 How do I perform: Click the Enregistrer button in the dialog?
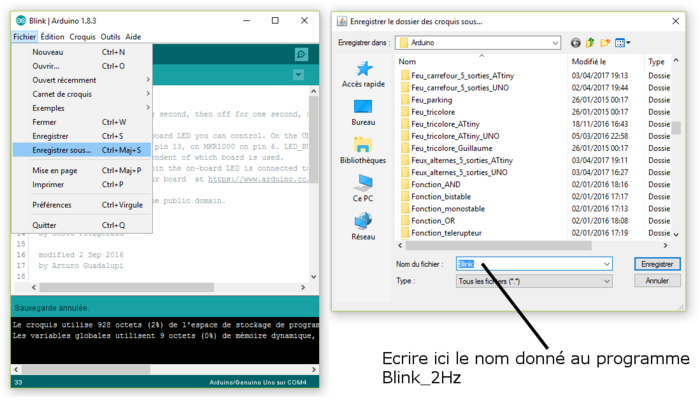coord(657,264)
